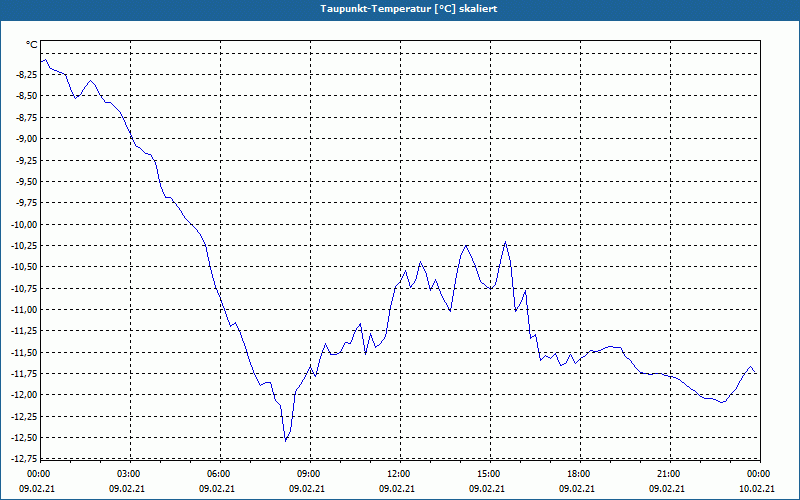Click the 06:00 time label

pyautogui.click(x=220, y=474)
